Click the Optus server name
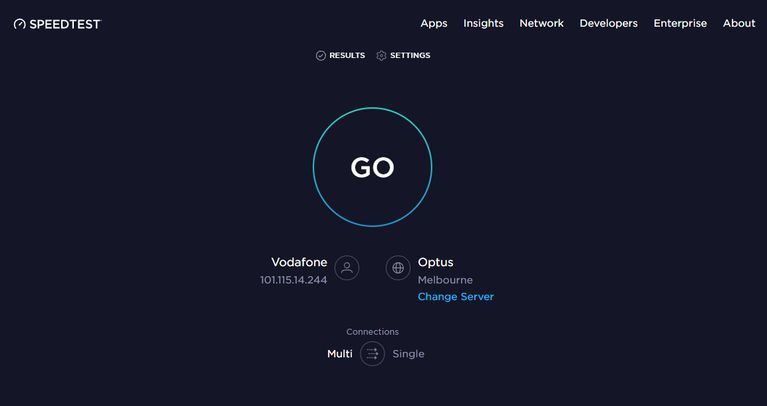Viewport: 767px width, 406px height. tap(435, 262)
